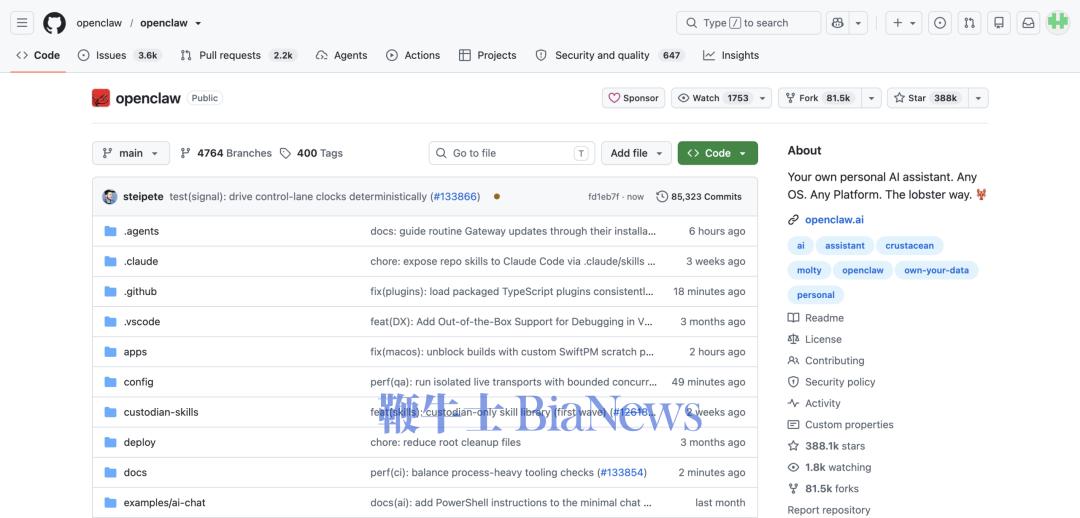Open the issues inbox icon in header
Viewport: 1080px width, 518px height.
pyautogui.click(x=939, y=23)
